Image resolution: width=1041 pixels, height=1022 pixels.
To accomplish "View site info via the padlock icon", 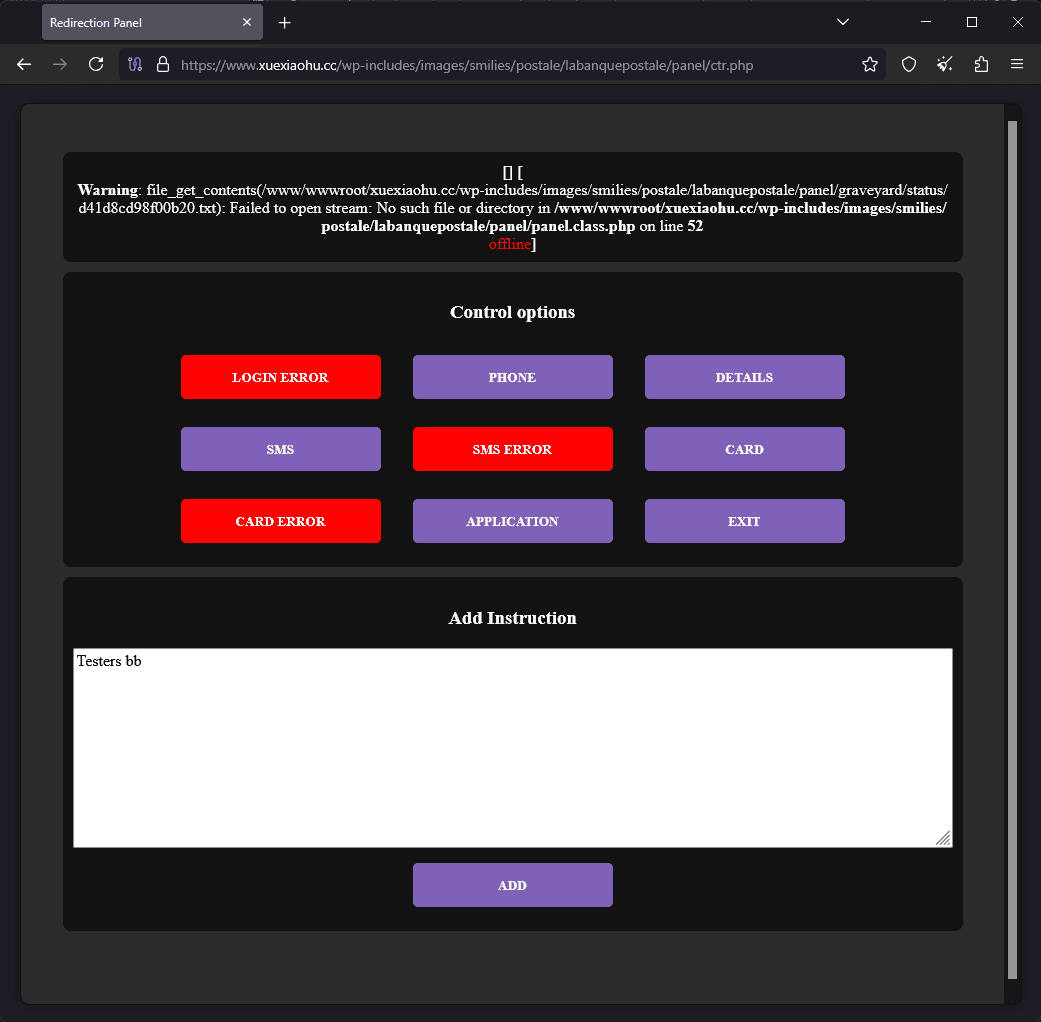I will pyautogui.click(x=162, y=64).
